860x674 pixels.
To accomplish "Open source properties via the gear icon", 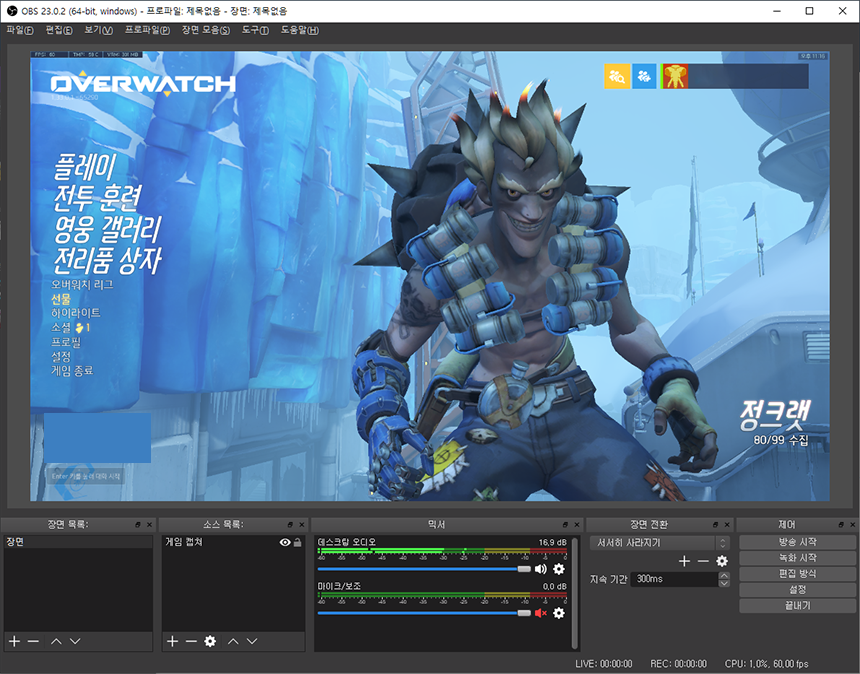I will [210, 641].
